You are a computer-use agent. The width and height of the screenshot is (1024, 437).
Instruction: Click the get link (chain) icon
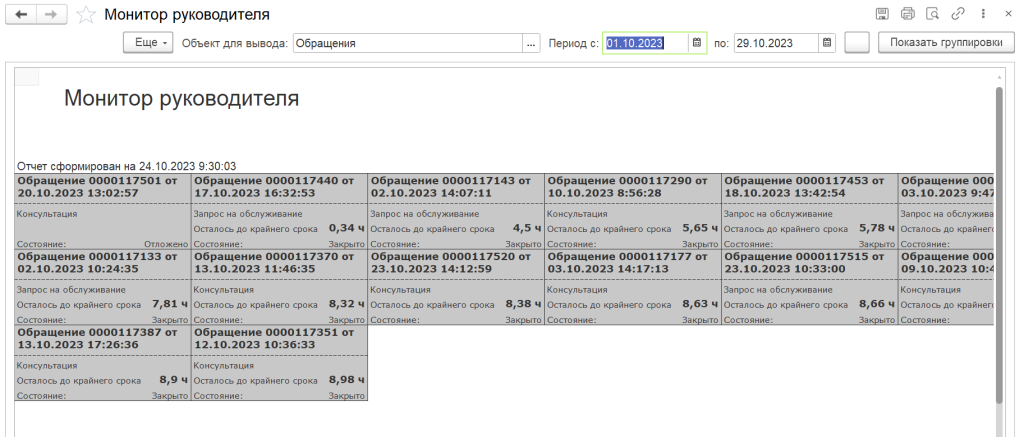(x=957, y=14)
